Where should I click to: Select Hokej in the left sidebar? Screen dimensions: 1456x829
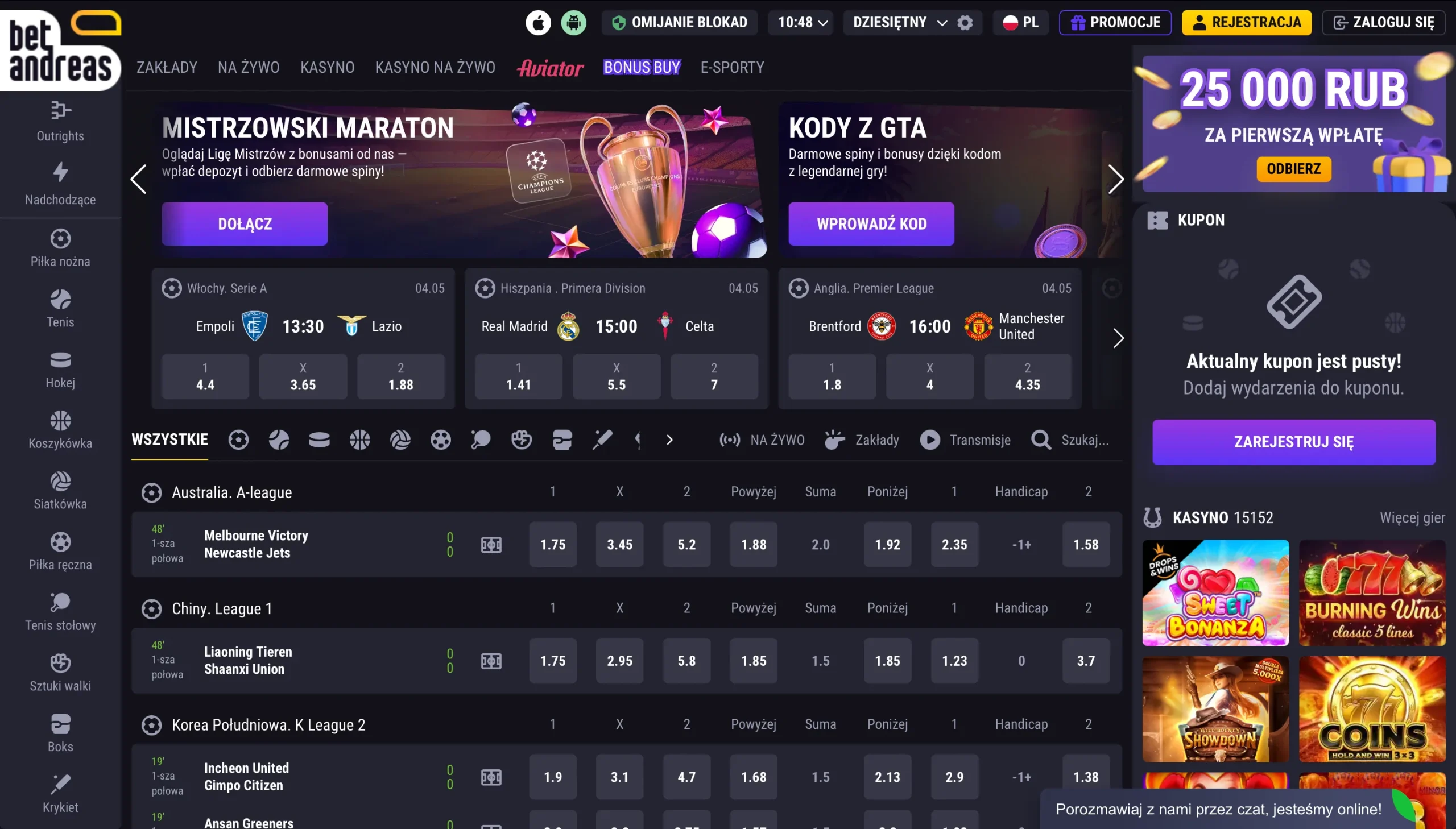(x=60, y=370)
